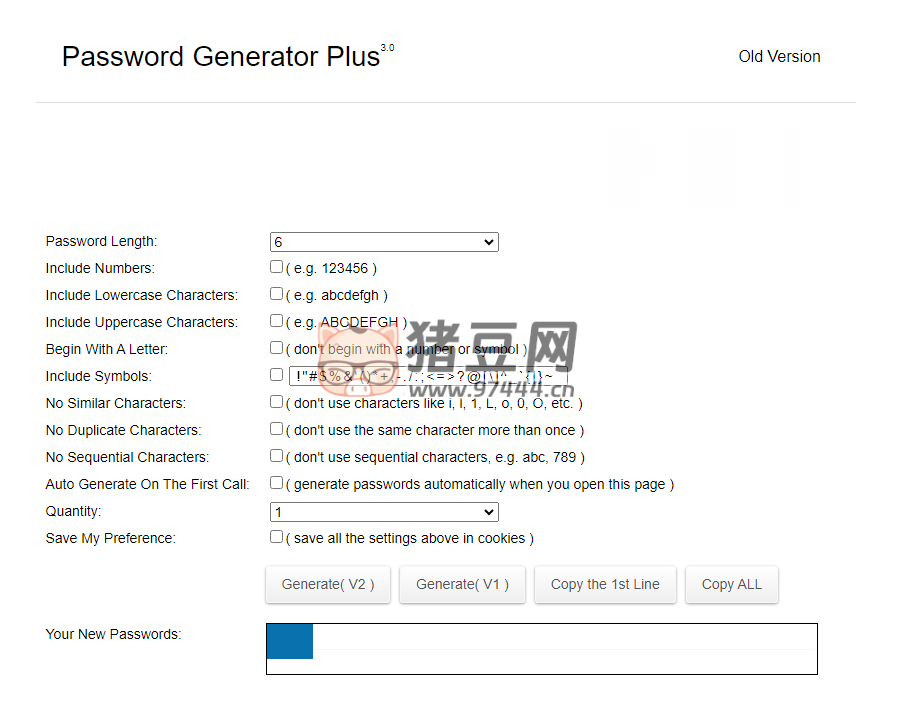Enable the Include Lowercase Characters option

tap(276, 293)
